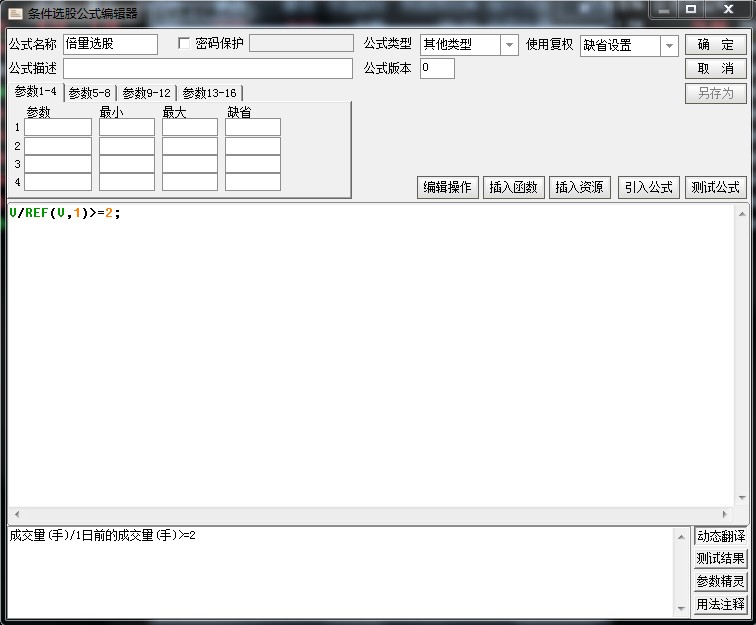
Task: Switch to the 参数1-4 tab
Action: point(36,92)
